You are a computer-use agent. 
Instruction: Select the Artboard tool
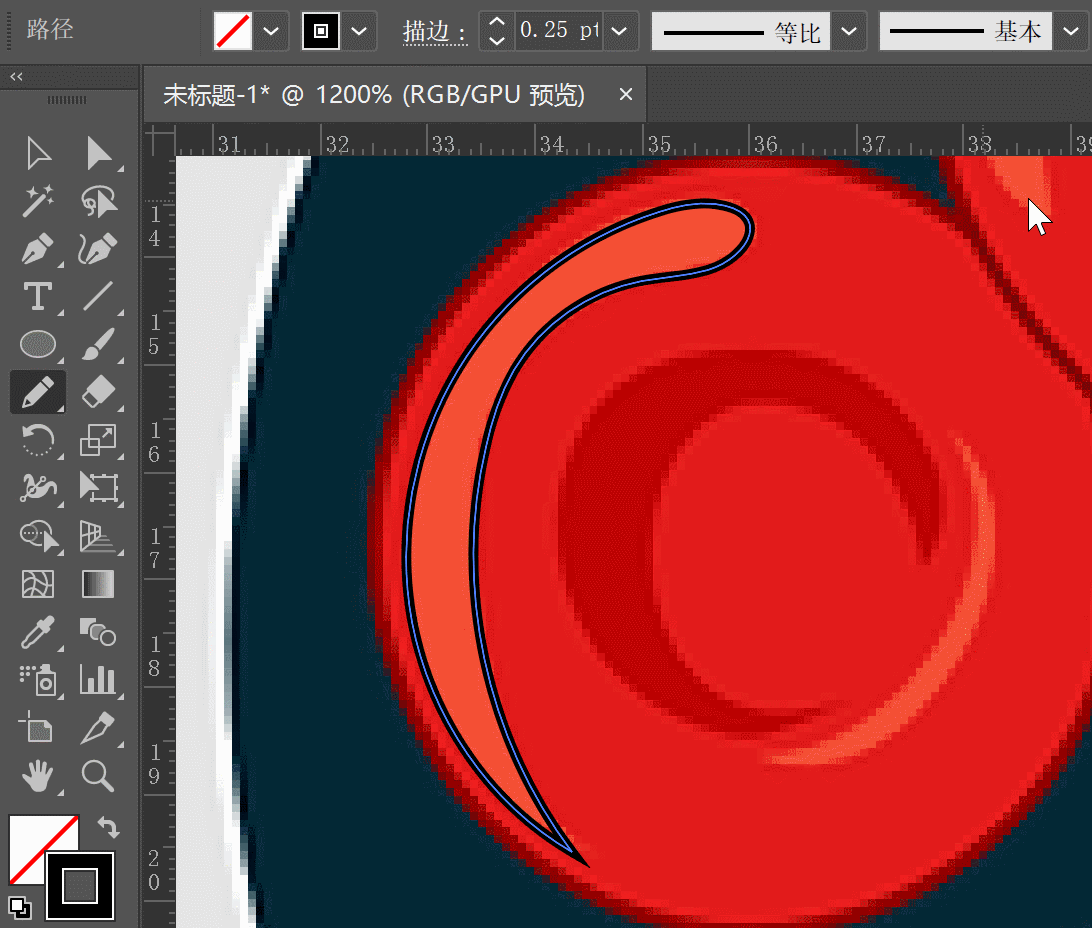pos(38,728)
